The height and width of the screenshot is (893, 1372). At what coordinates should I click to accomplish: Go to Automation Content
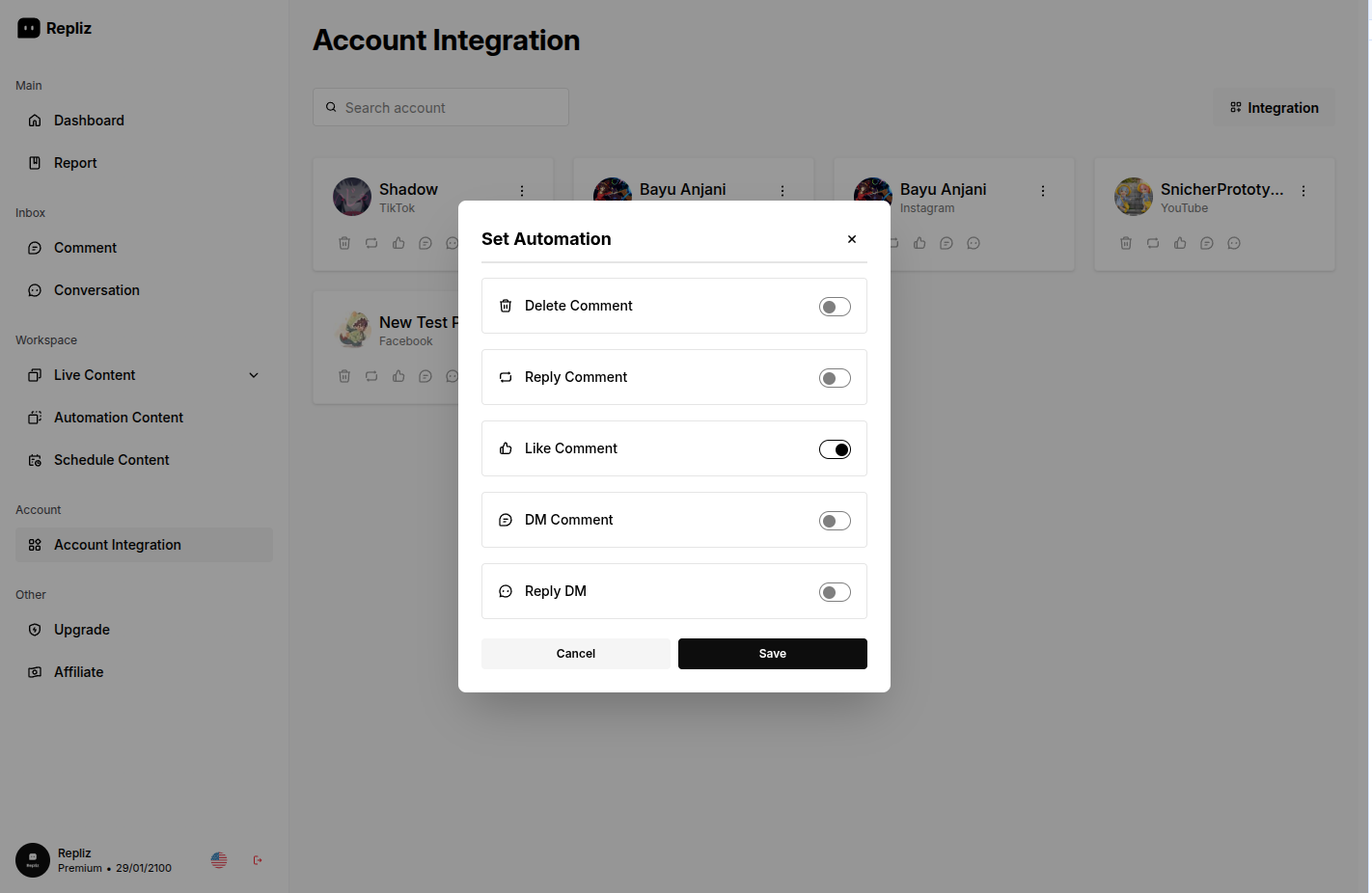[118, 418]
